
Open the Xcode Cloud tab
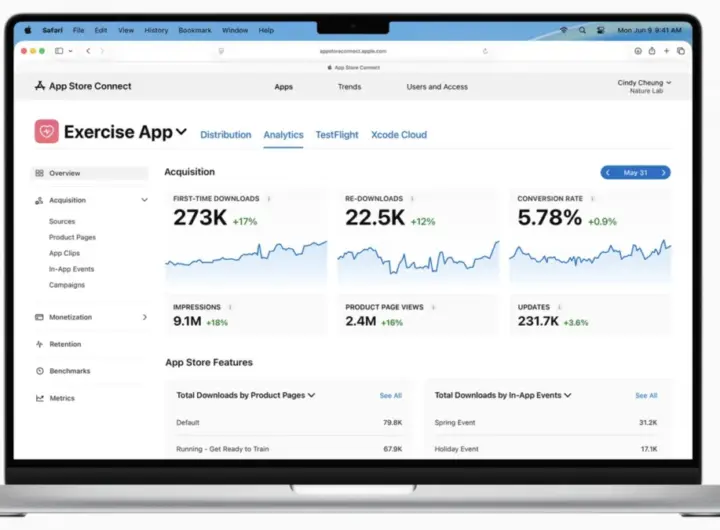(399, 135)
